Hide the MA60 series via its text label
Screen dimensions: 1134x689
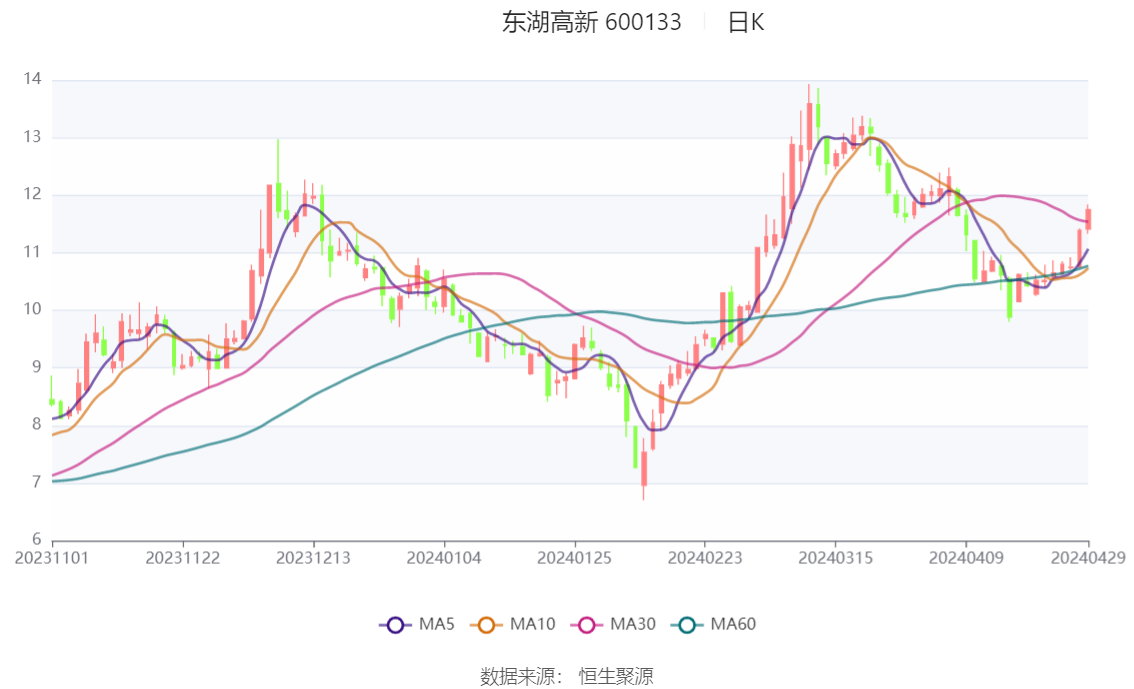point(733,625)
